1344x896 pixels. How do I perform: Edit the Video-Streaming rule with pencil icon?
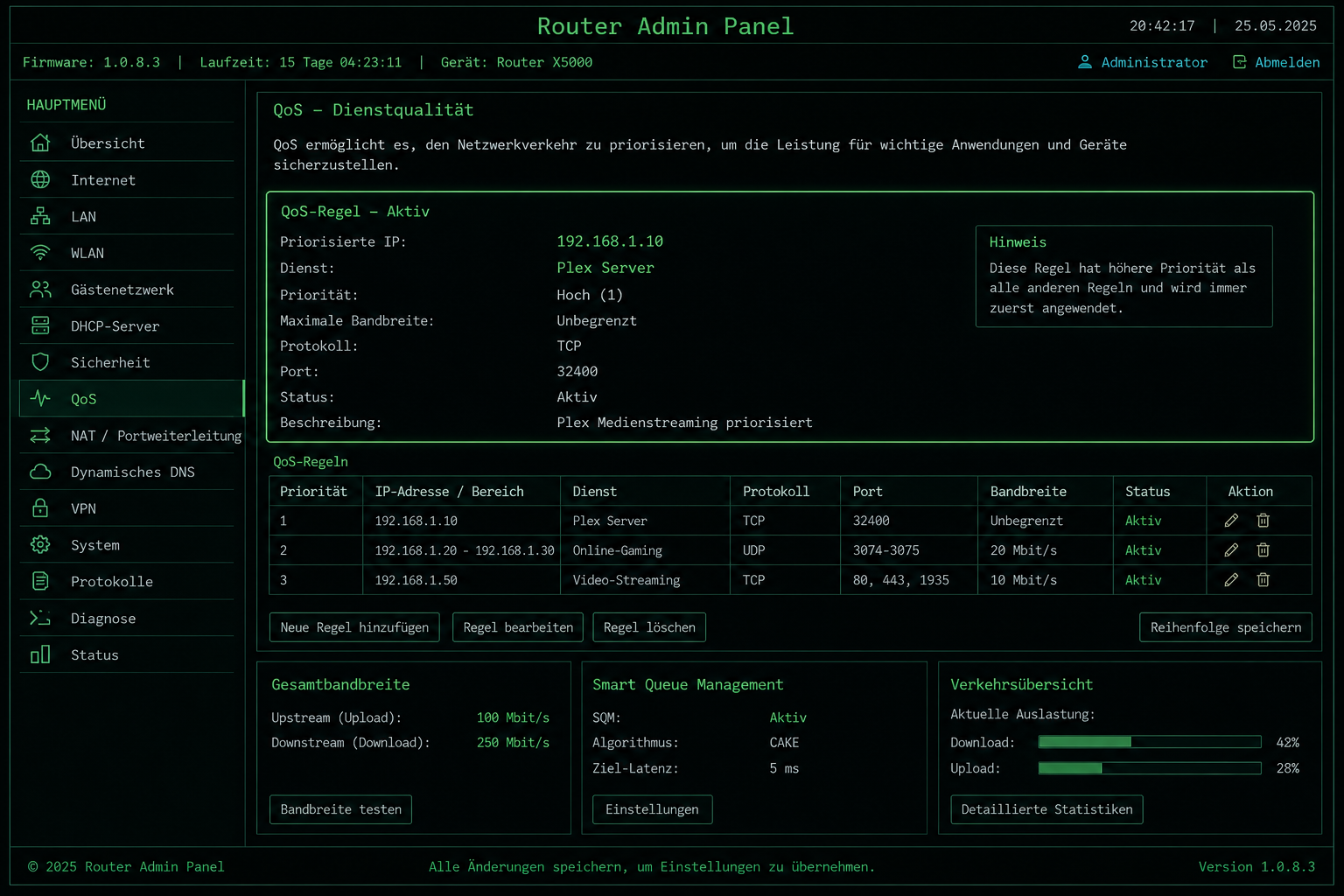(1231, 580)
